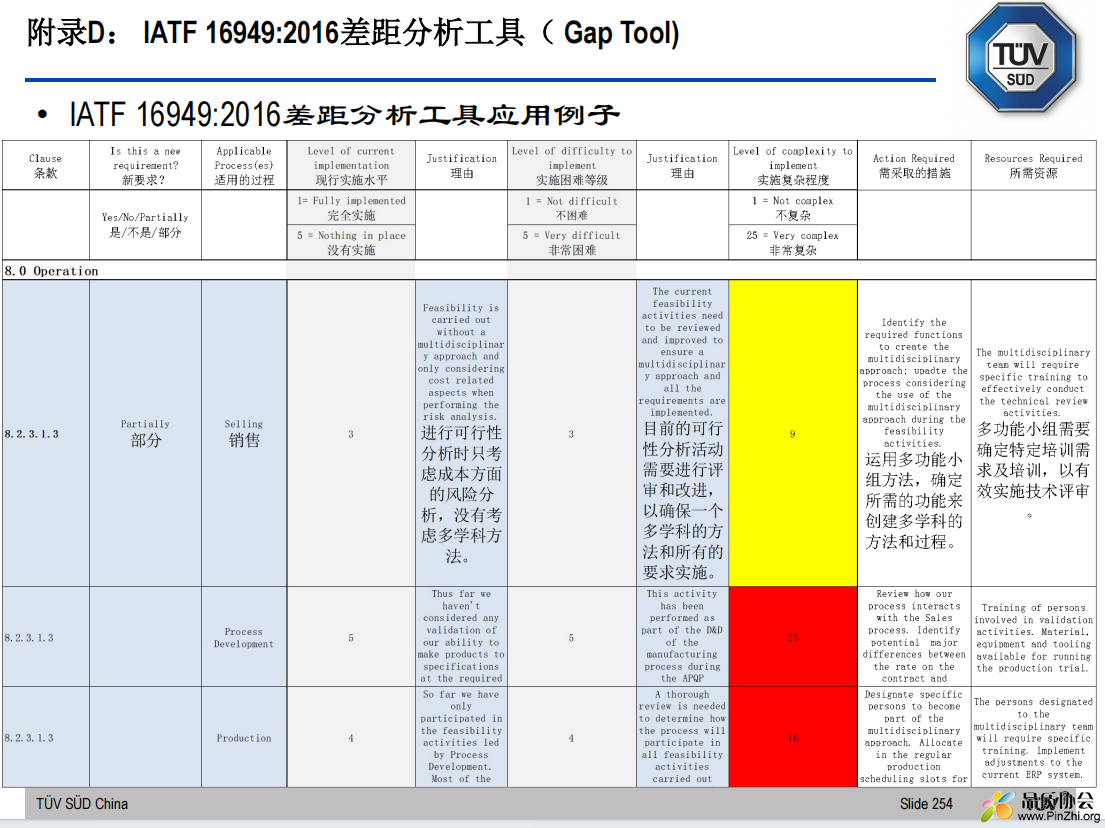Click the 'Identify the required functions' action cell

tap(914, 433)
